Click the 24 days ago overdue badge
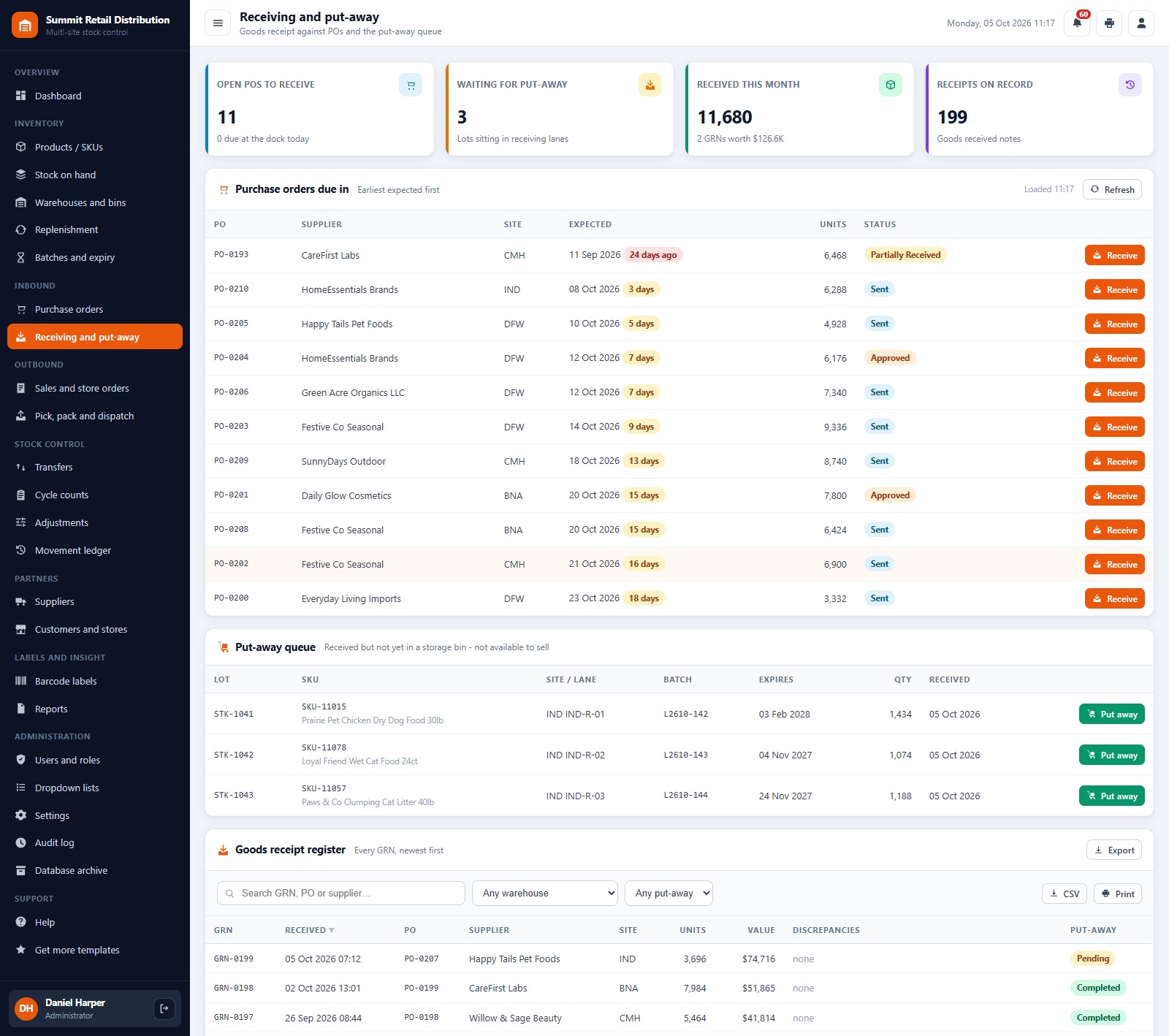 pyautogui.click(x=653, y=255)
